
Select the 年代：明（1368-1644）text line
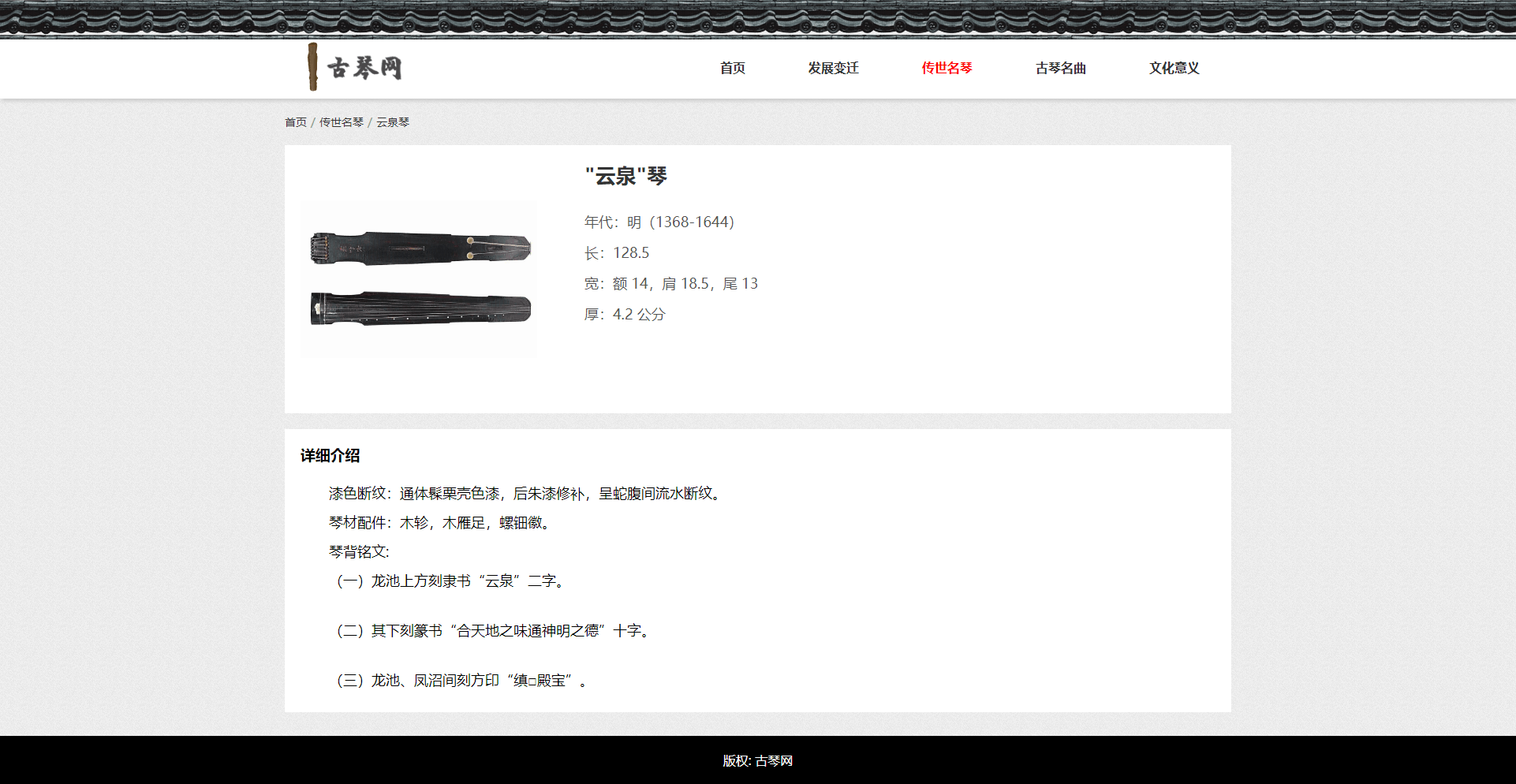pyautogui.click(x=659, y=222)
